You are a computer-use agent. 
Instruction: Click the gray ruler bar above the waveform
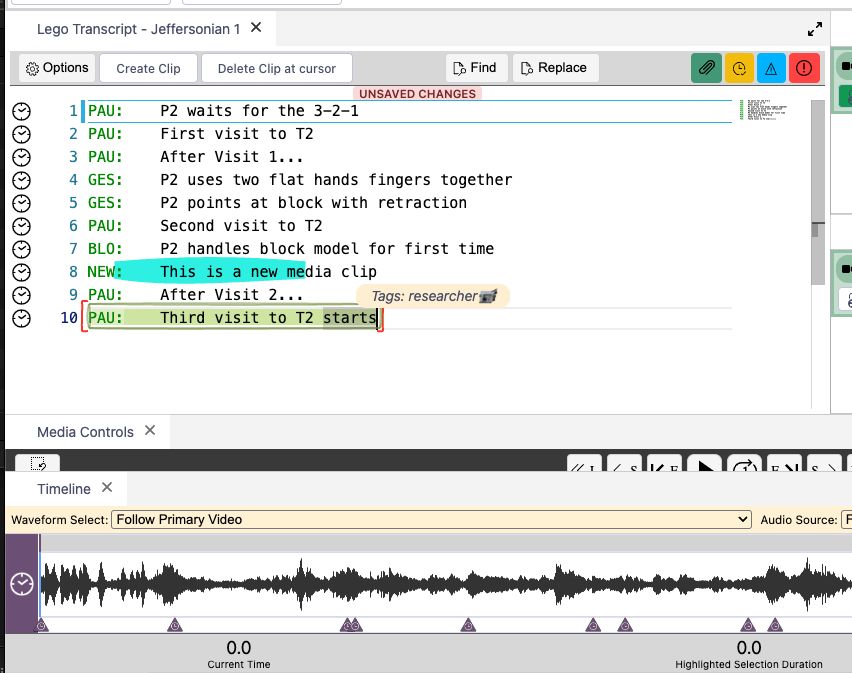tap(446, 543)
